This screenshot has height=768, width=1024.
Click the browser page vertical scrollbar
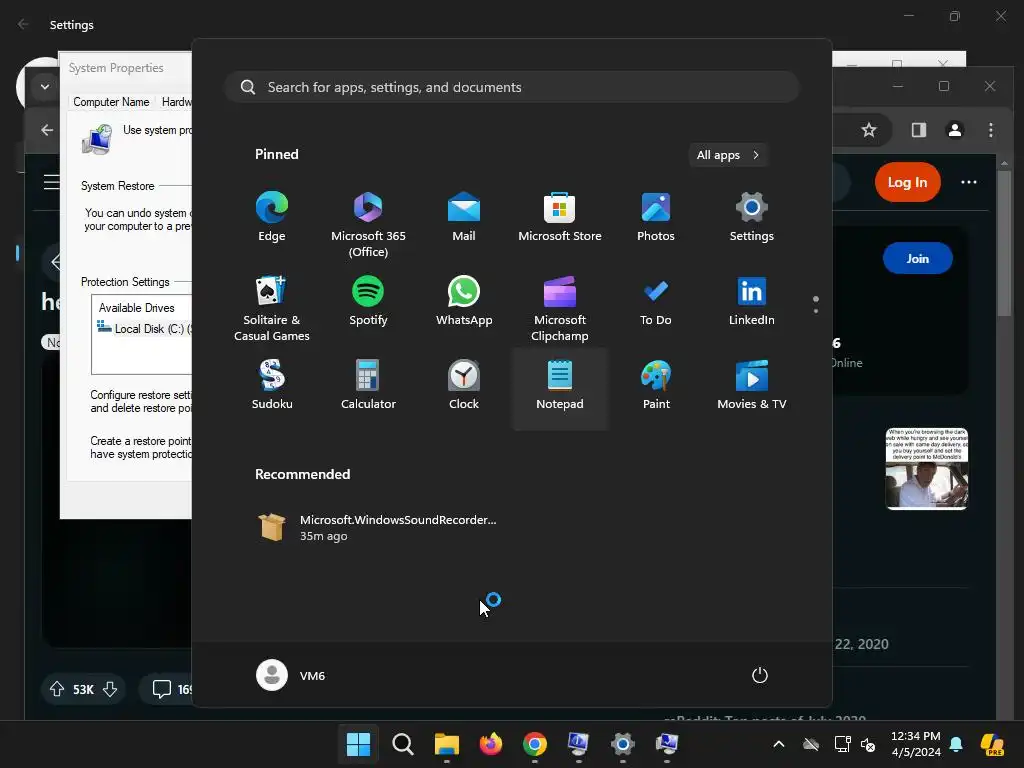coord(1004,242)
